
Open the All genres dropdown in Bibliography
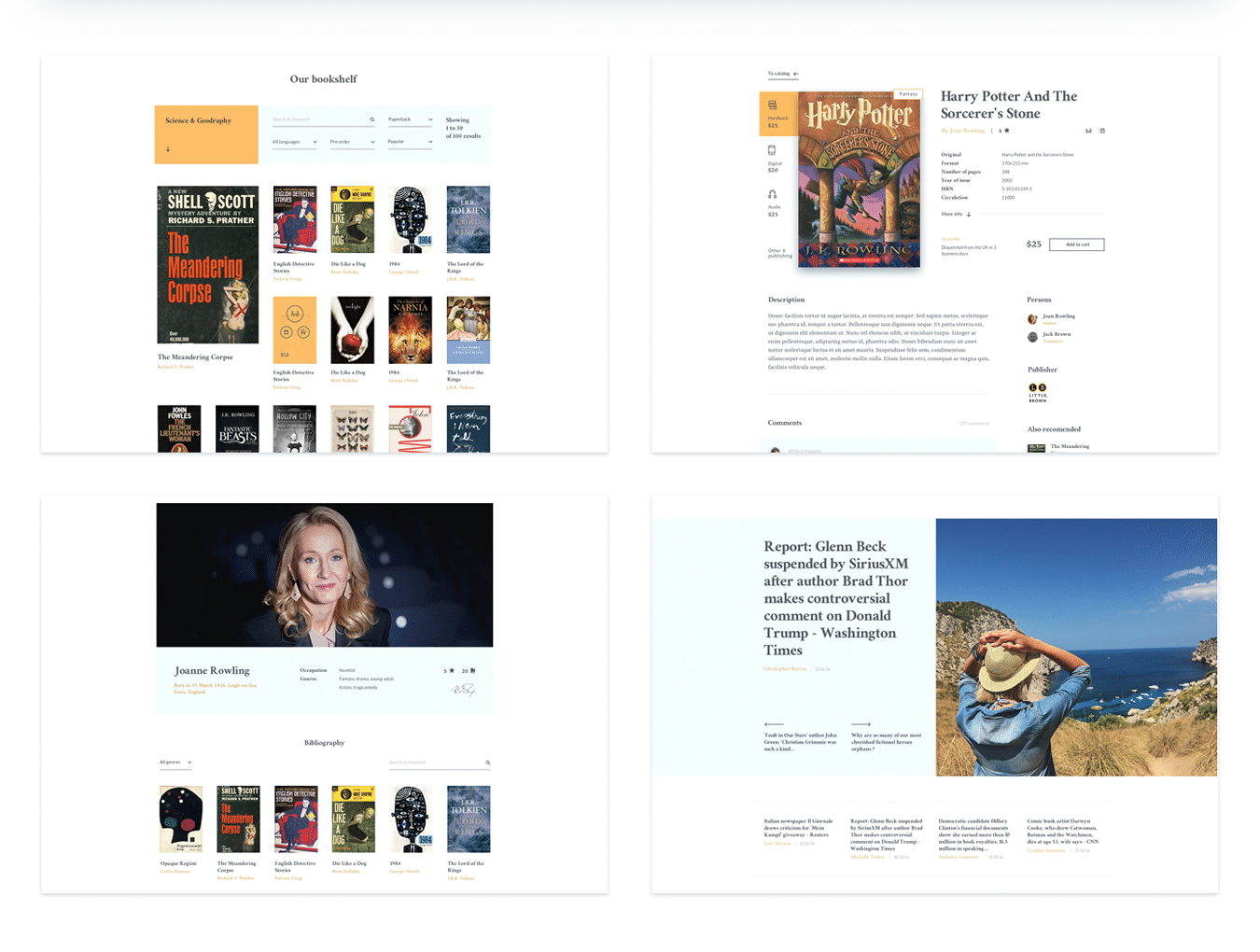click(x=175, y=763)
